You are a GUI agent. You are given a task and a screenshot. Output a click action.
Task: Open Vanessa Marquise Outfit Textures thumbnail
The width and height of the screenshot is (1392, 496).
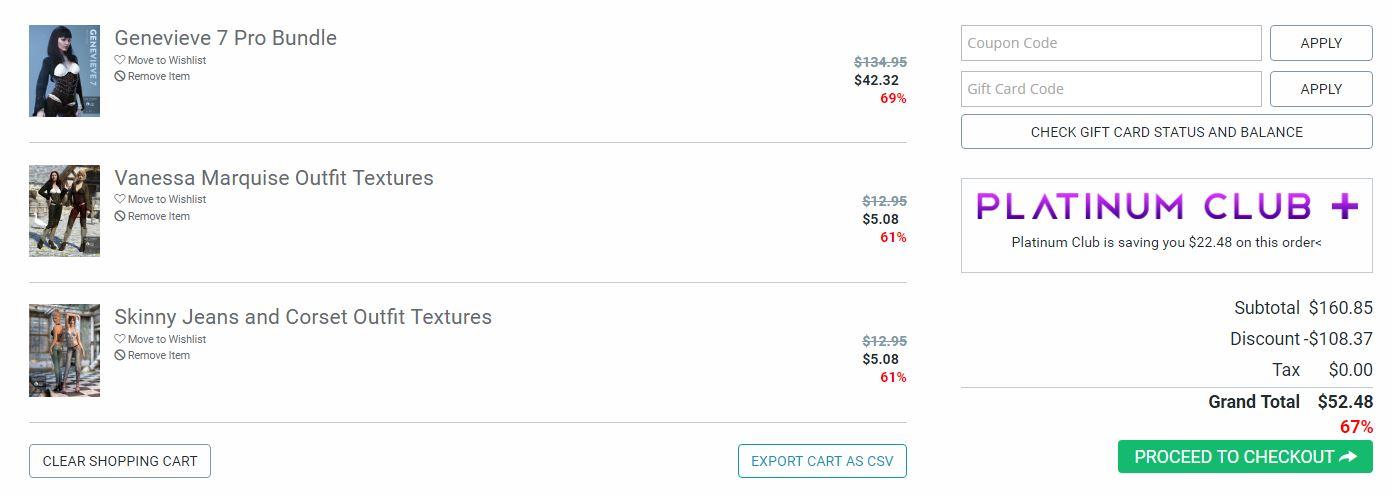[64, 211]
